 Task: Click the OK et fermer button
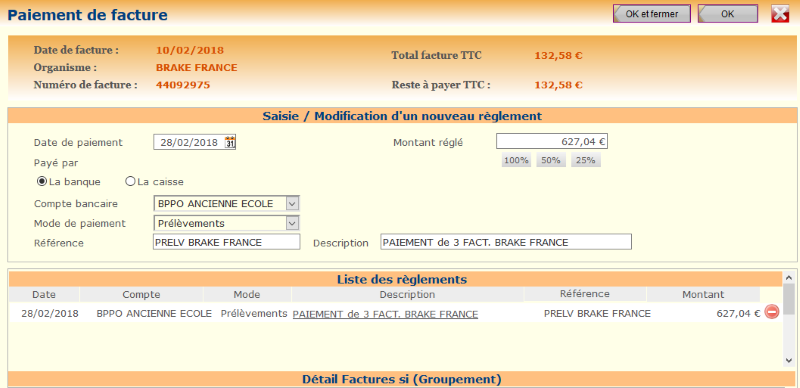(652, 14)
